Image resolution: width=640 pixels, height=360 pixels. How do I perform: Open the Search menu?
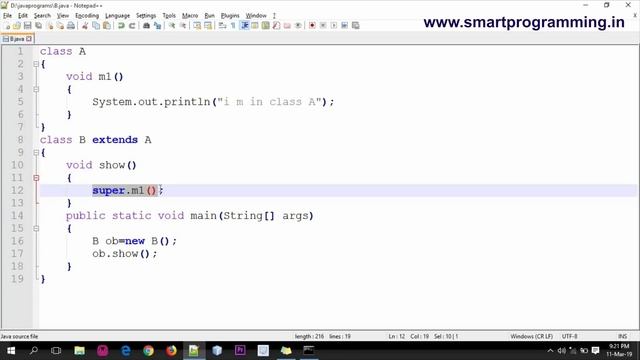42,16
